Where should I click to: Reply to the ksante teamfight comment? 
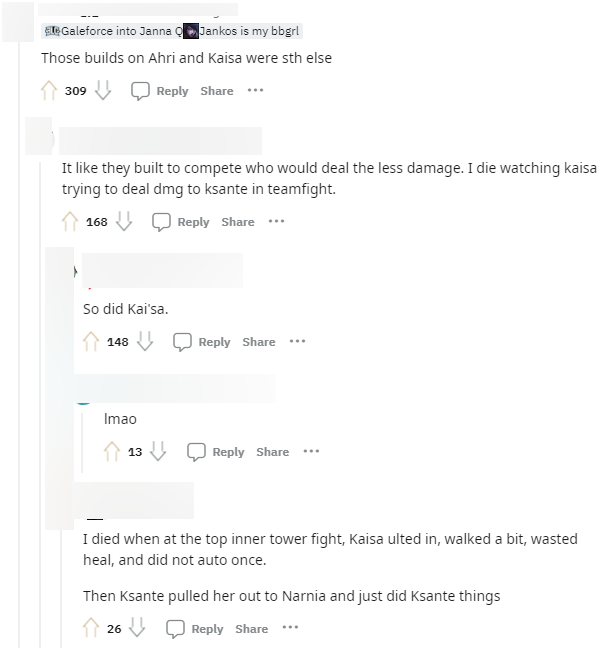[181, 222]
